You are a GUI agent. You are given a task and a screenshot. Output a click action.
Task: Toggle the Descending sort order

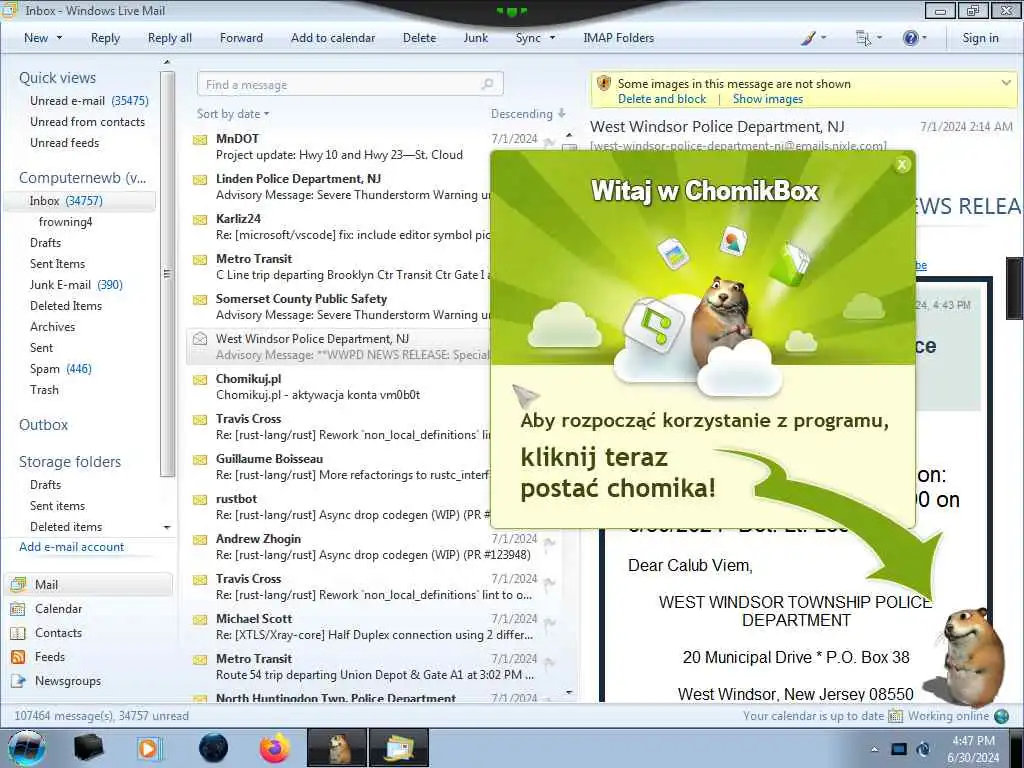pyautogui.click(x=528, y=114)
